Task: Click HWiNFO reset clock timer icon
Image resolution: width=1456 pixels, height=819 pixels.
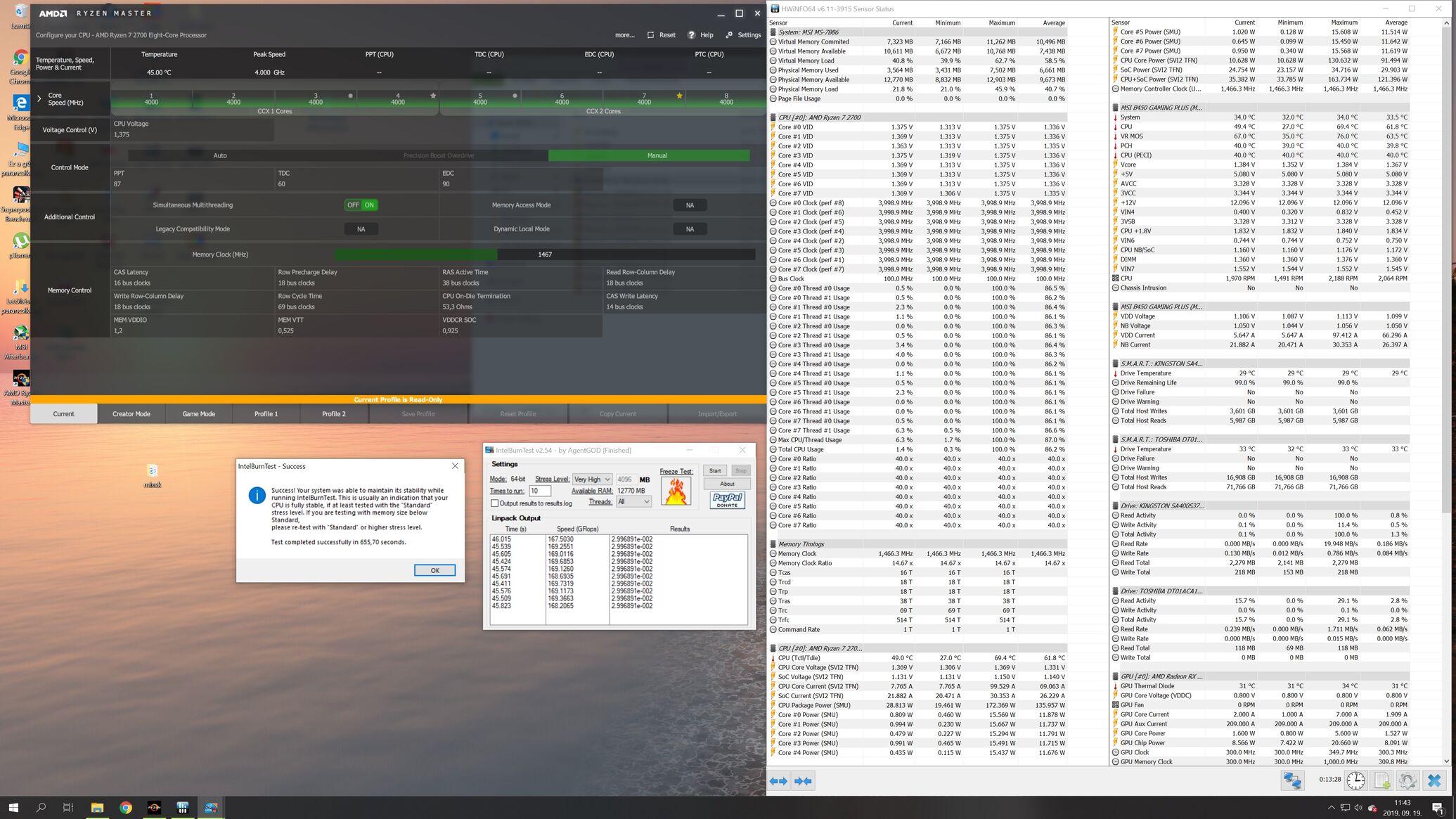Action: point(1355,780)
